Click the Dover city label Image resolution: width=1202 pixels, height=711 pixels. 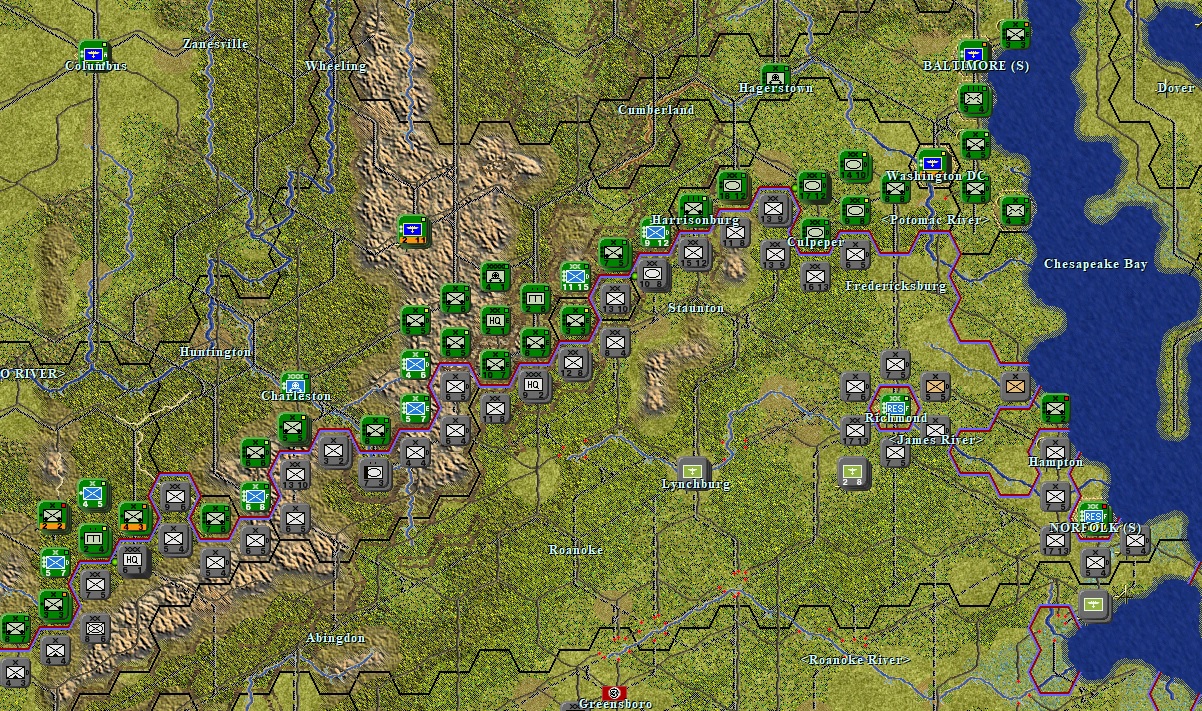coord(1176,88)
